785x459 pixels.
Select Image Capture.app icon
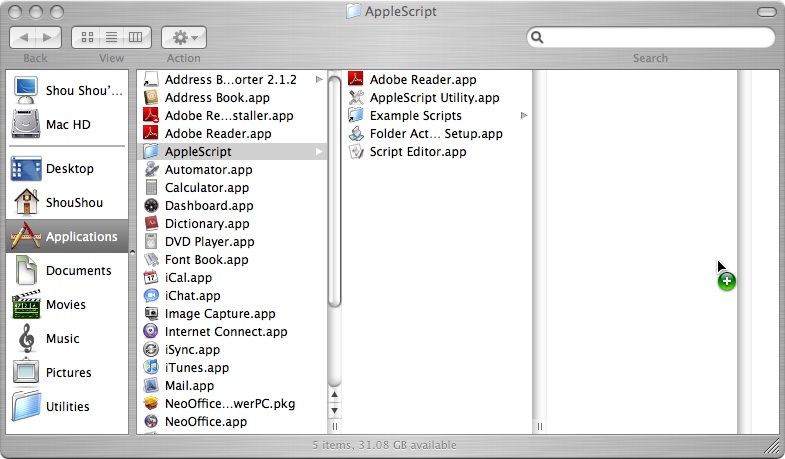click(x=151, y=314)
